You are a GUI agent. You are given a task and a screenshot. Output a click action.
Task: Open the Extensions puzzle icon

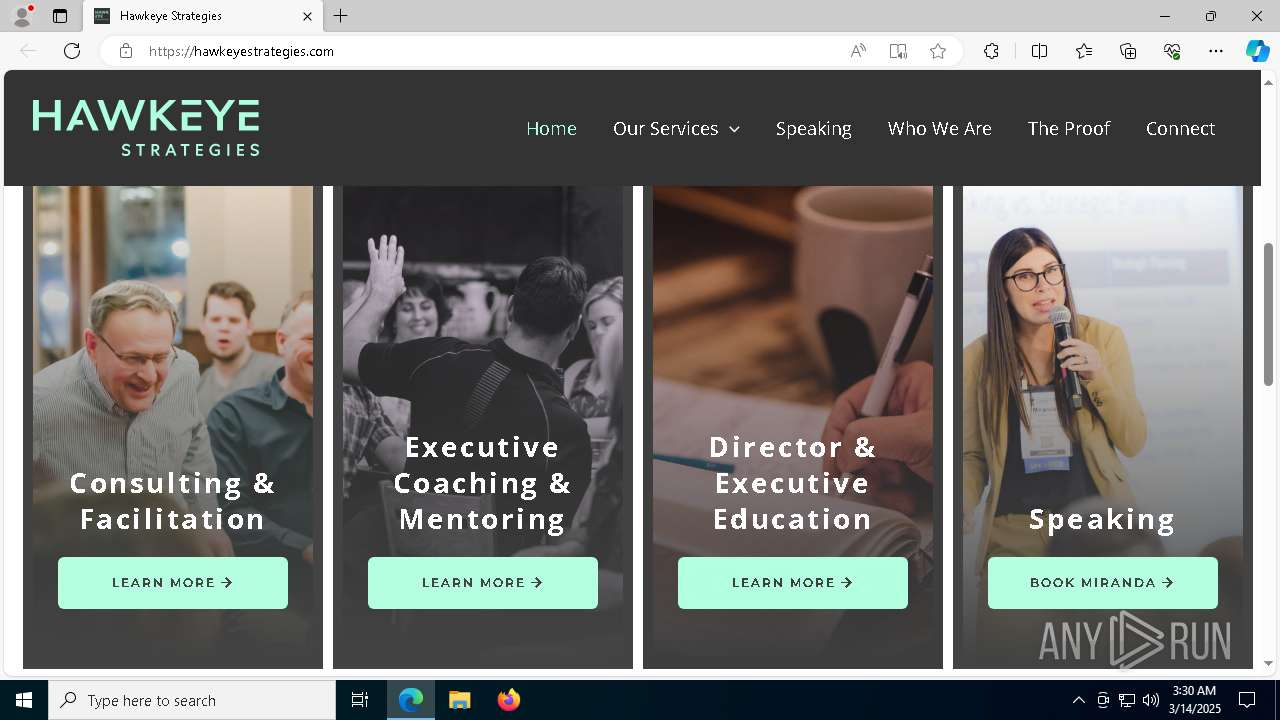[x=991, y=51]
